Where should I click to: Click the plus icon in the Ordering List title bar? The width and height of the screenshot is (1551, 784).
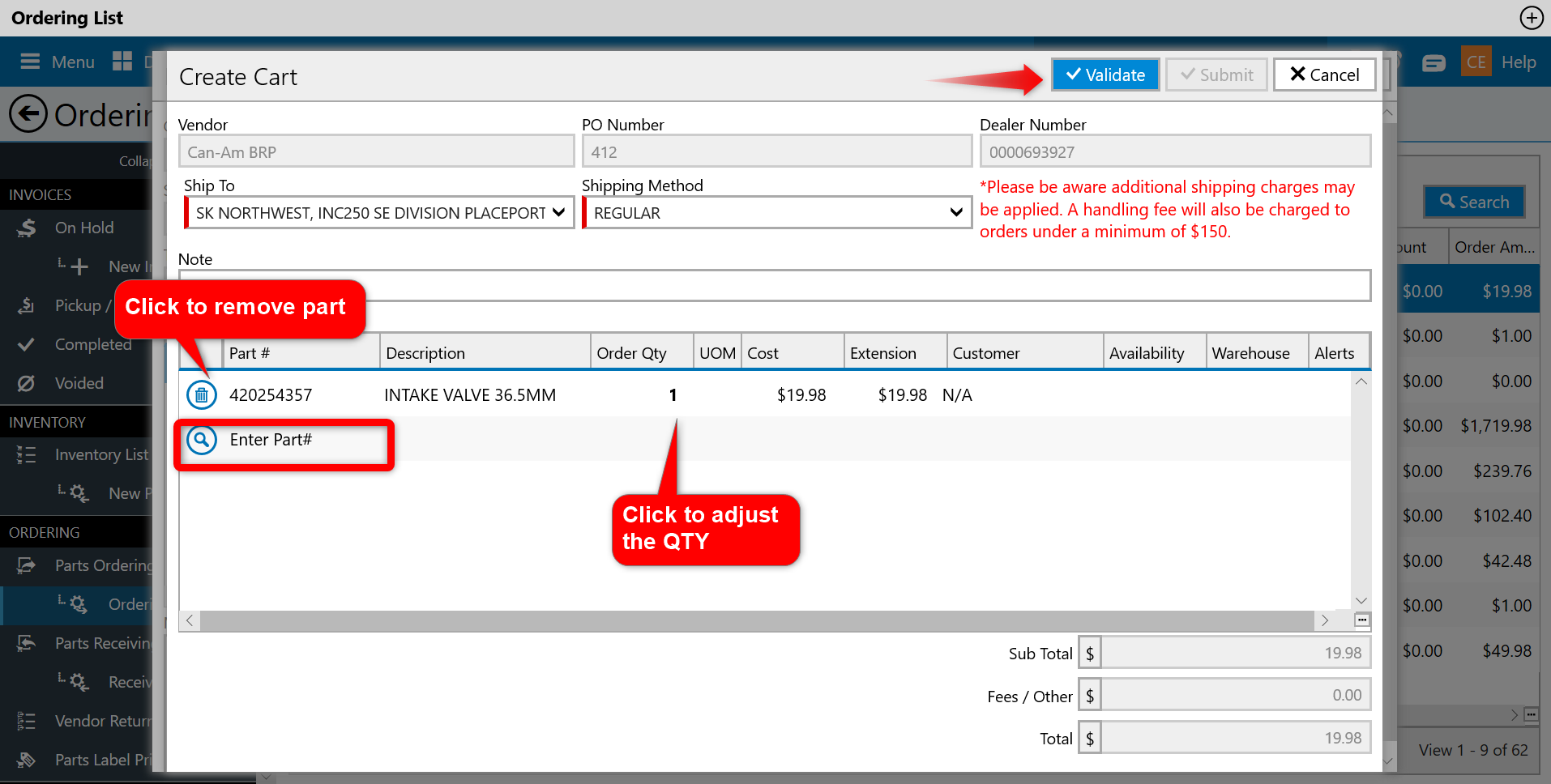1532,18
